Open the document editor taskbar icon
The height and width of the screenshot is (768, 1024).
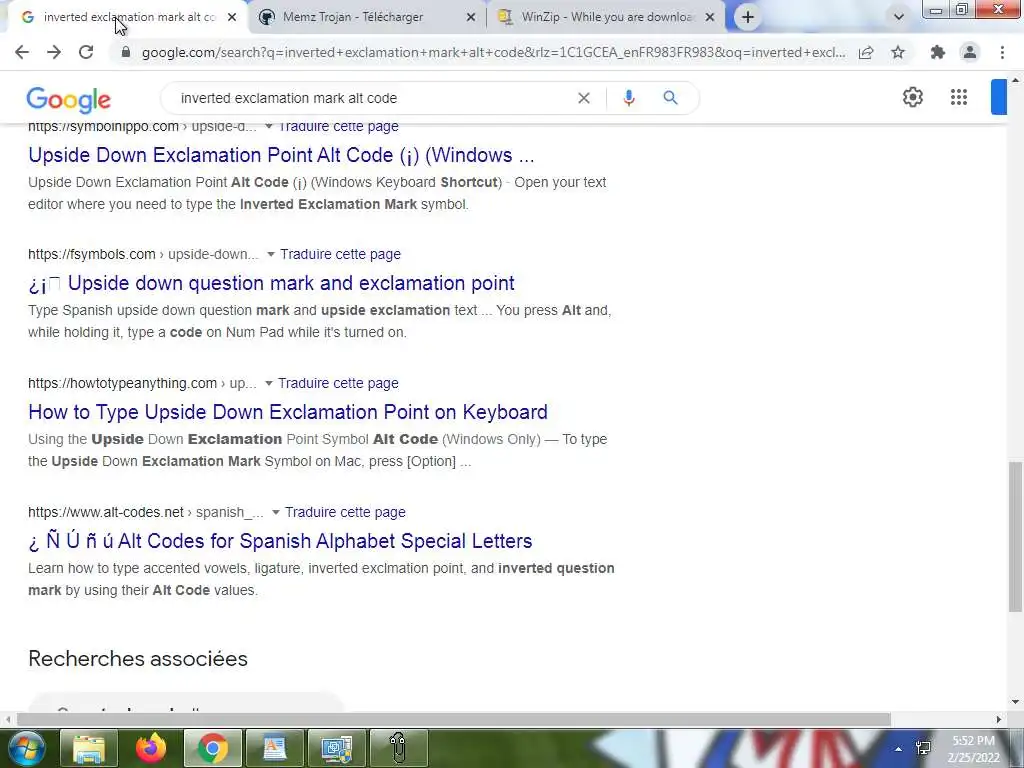click(274, 748)
